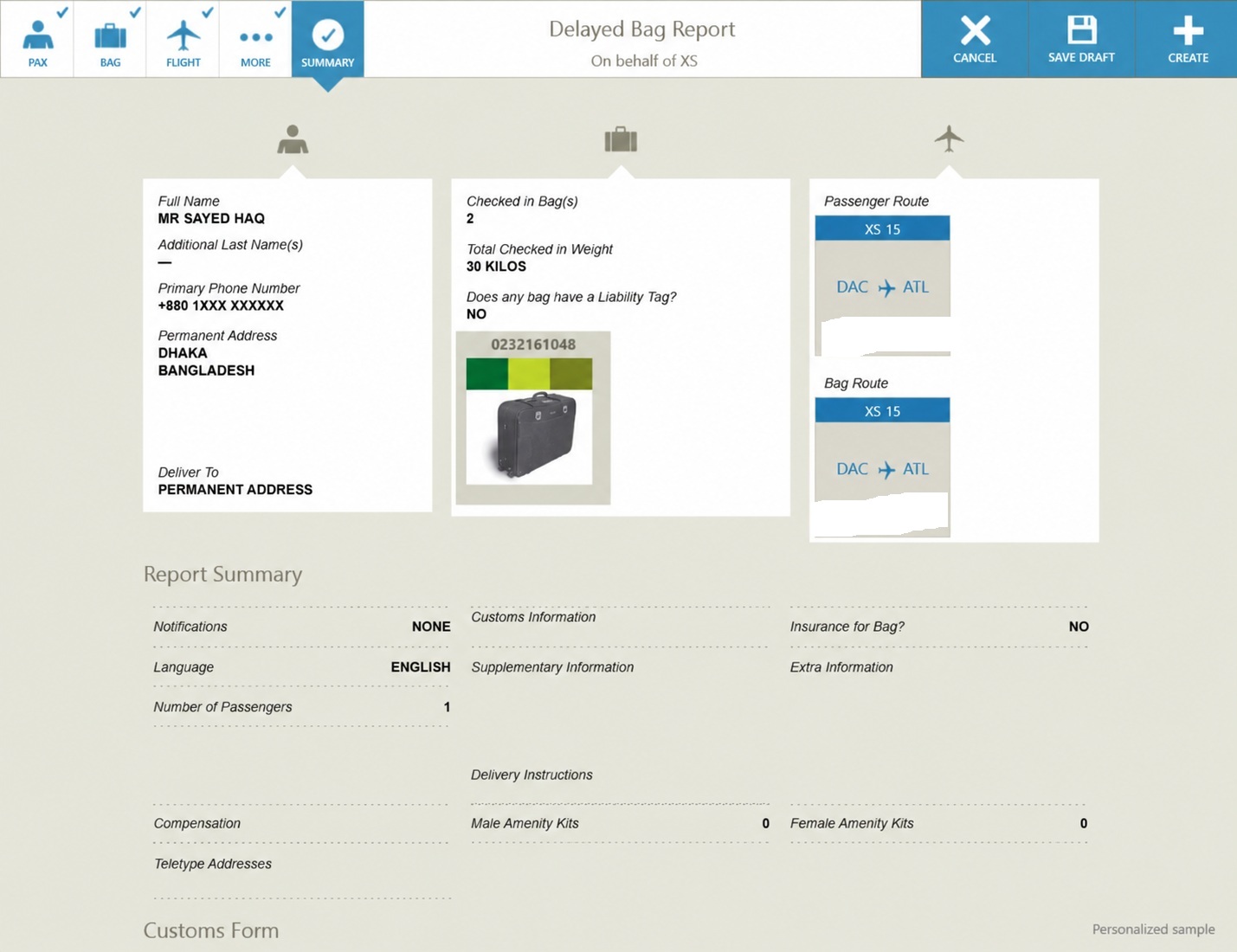Click the Female Amenity Kits count

tap(1084, 824)
